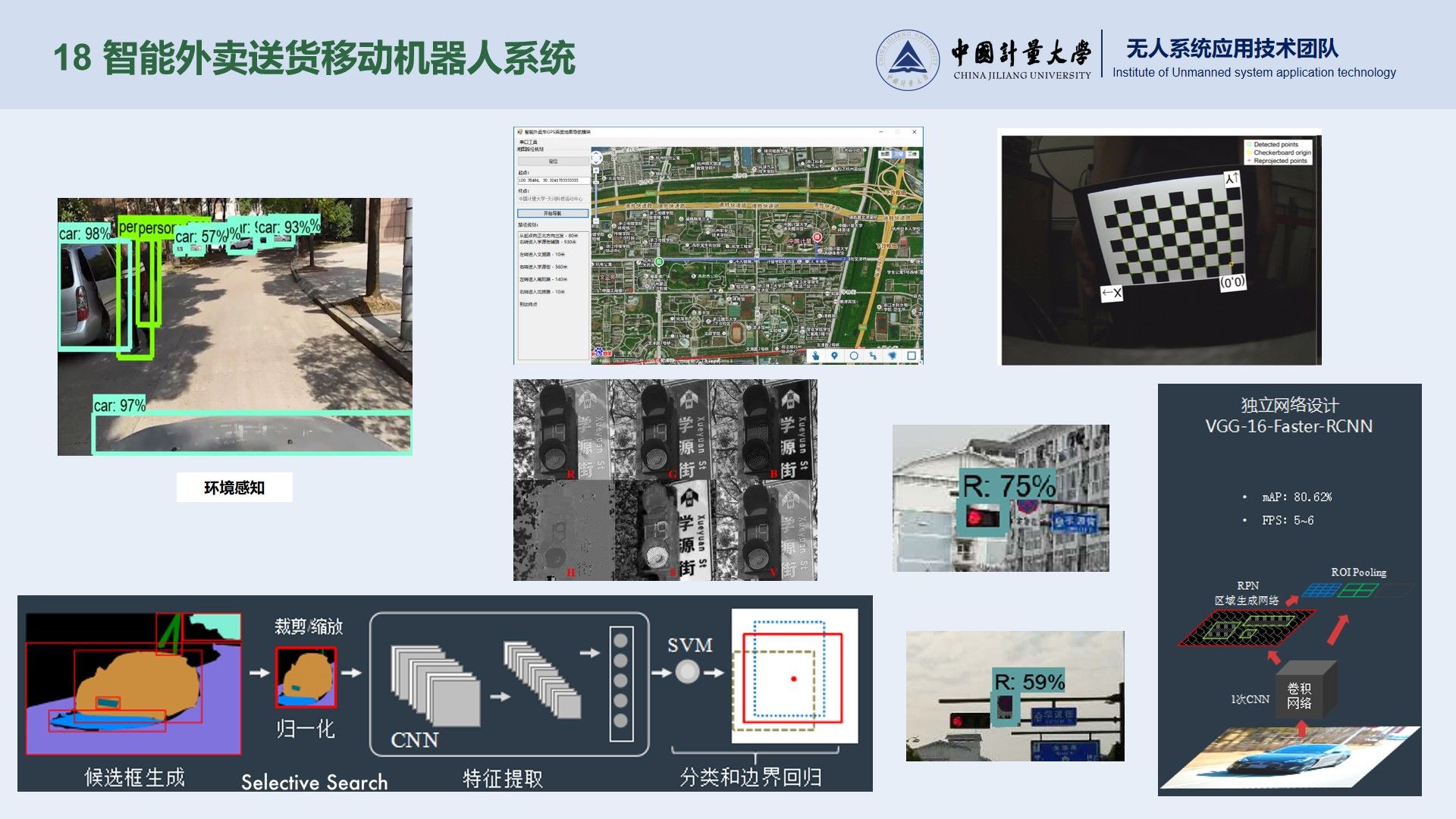Click the red destination marker on map

pyautogui.click(x=817, y=238)
